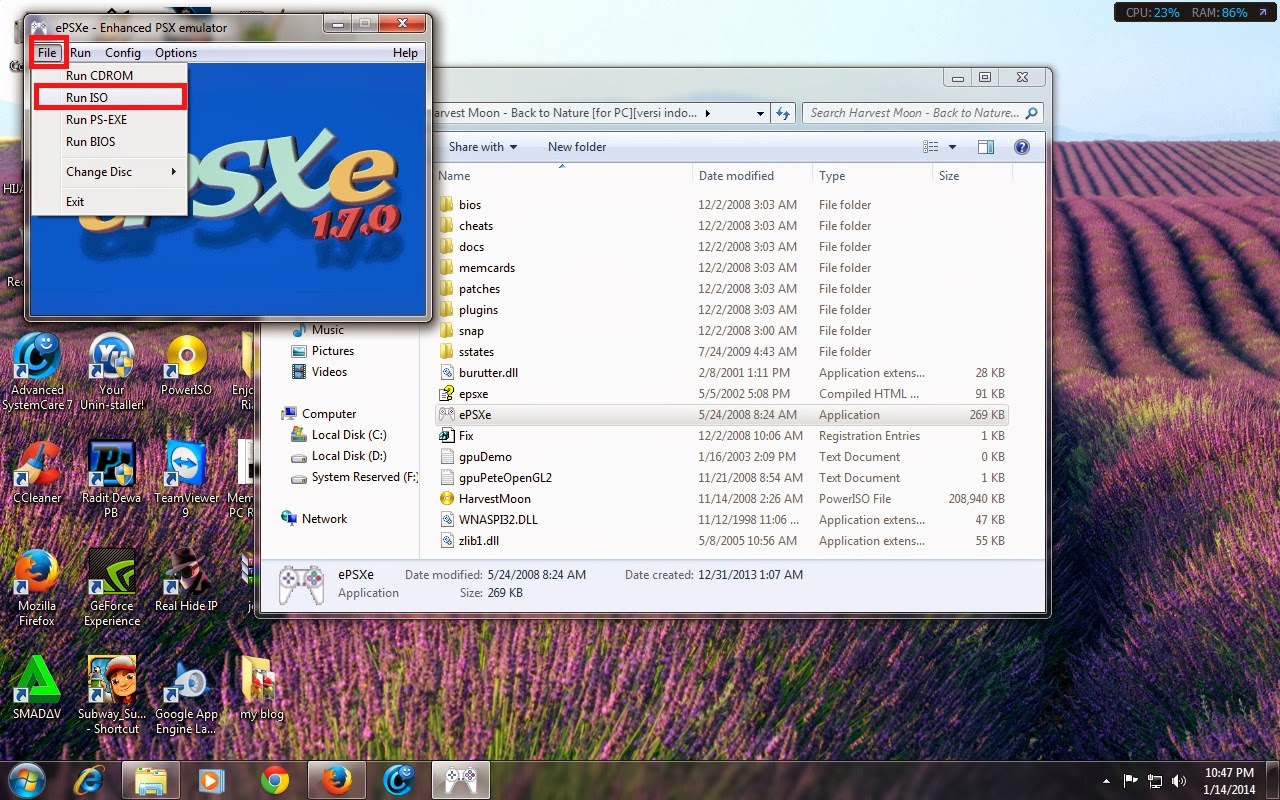Viewport: 1280px width, 800px height.
Task: Open the Config menu in ePSXe
Action: 123,53
